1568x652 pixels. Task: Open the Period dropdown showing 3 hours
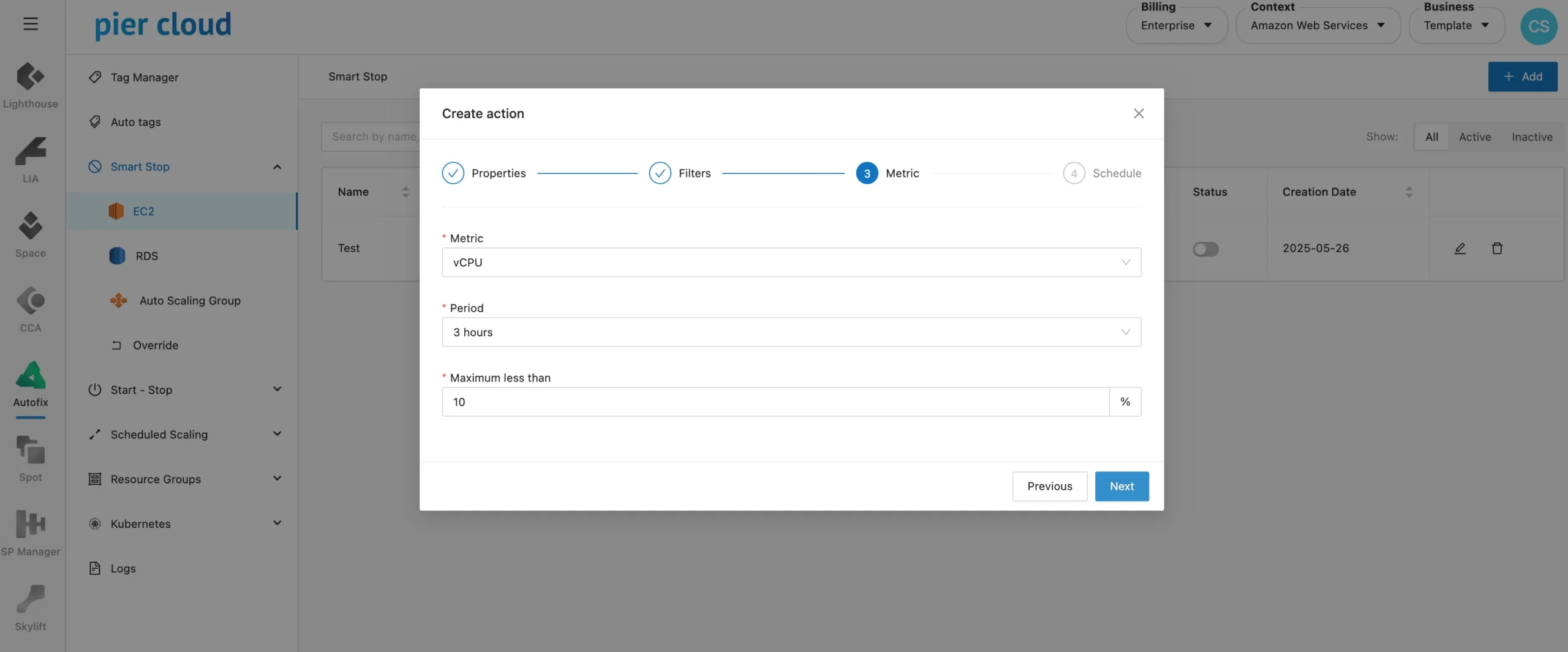[x=791, y=332]
